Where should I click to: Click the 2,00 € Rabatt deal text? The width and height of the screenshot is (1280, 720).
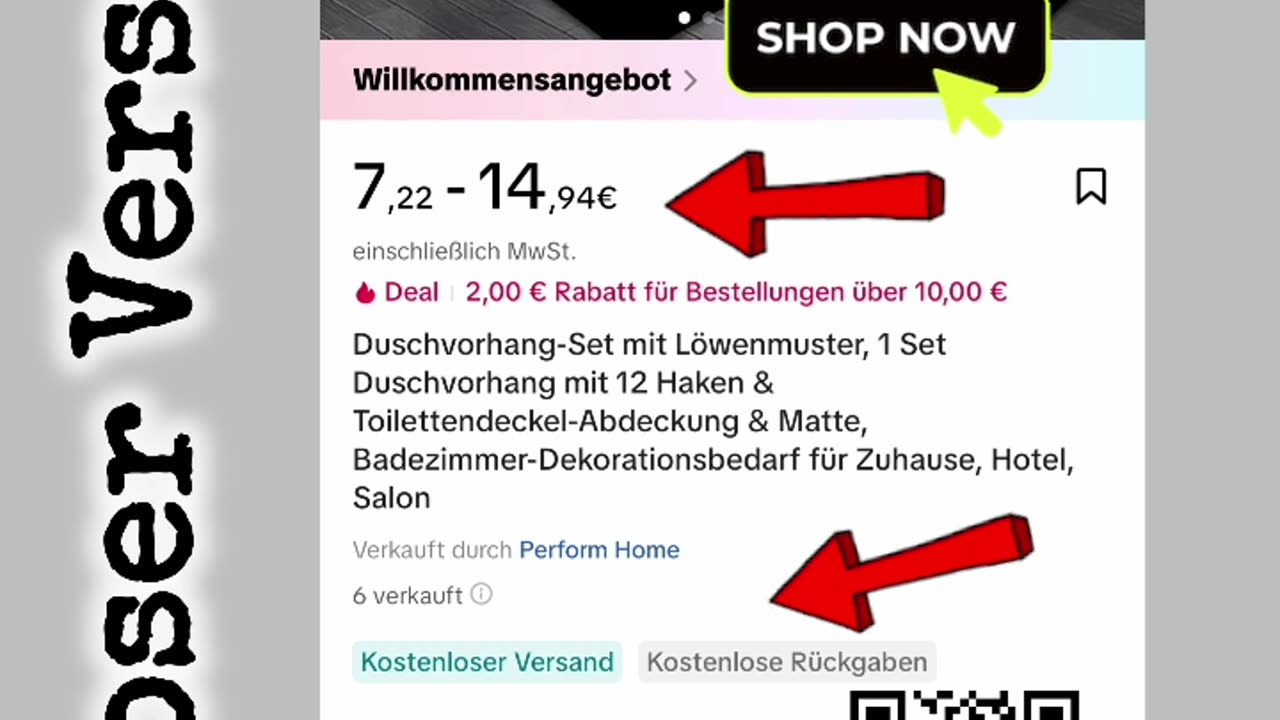(736, 292)
